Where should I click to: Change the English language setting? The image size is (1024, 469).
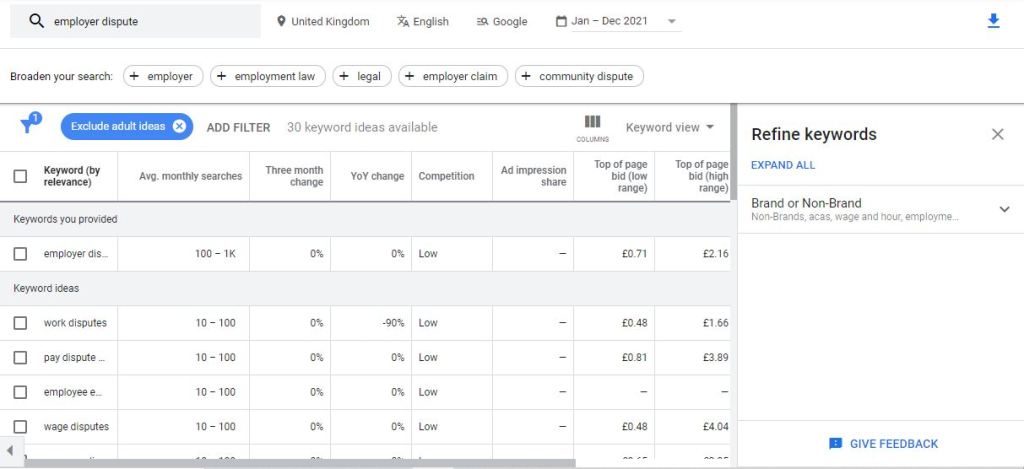422,21
